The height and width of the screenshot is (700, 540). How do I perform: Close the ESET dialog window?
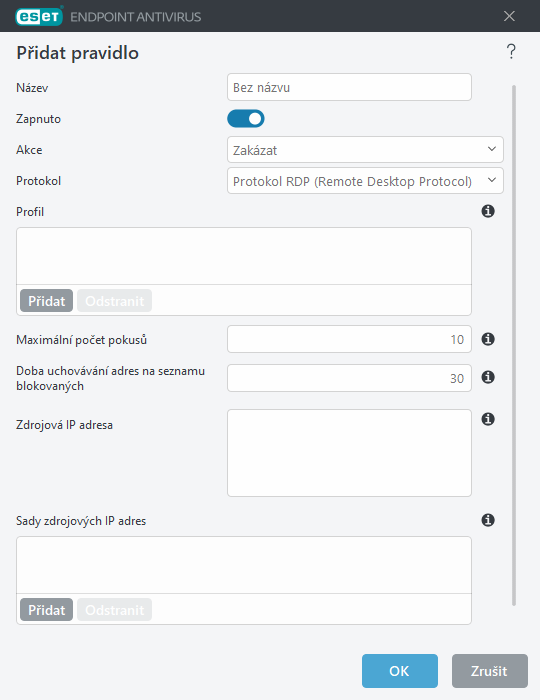pyautogui.click(x=509, y=17)
